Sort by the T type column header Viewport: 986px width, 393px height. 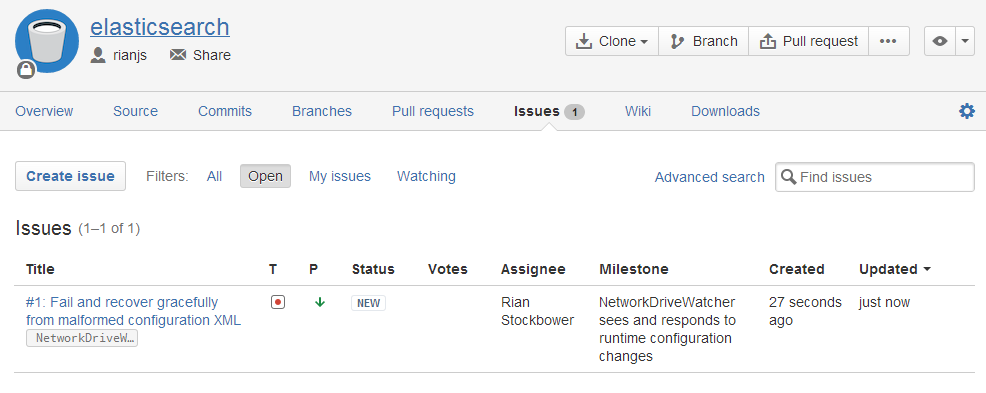pos(273,269)
